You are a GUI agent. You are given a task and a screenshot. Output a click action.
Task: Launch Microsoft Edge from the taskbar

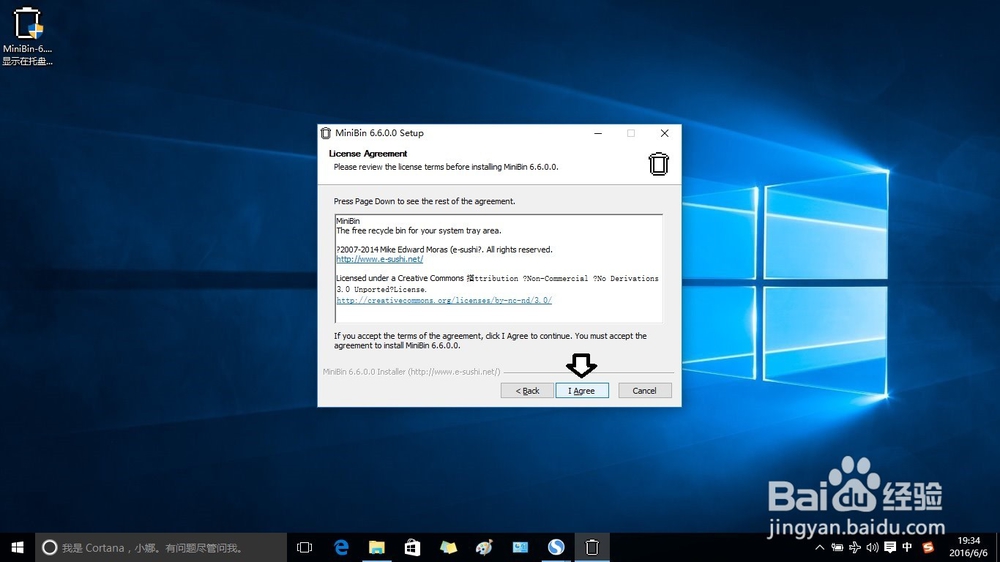point(341,547)
